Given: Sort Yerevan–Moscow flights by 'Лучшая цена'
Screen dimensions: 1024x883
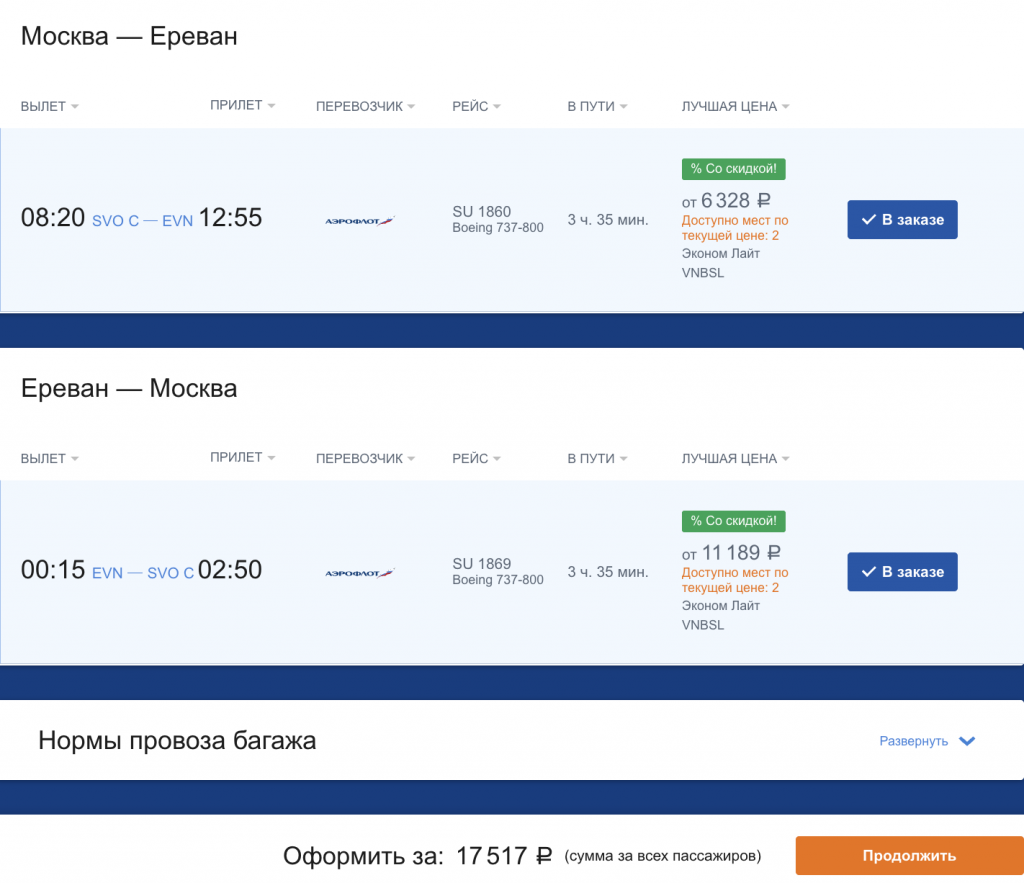Looking at the screenshot, I should pyautogui.click(x=735, y=459).
